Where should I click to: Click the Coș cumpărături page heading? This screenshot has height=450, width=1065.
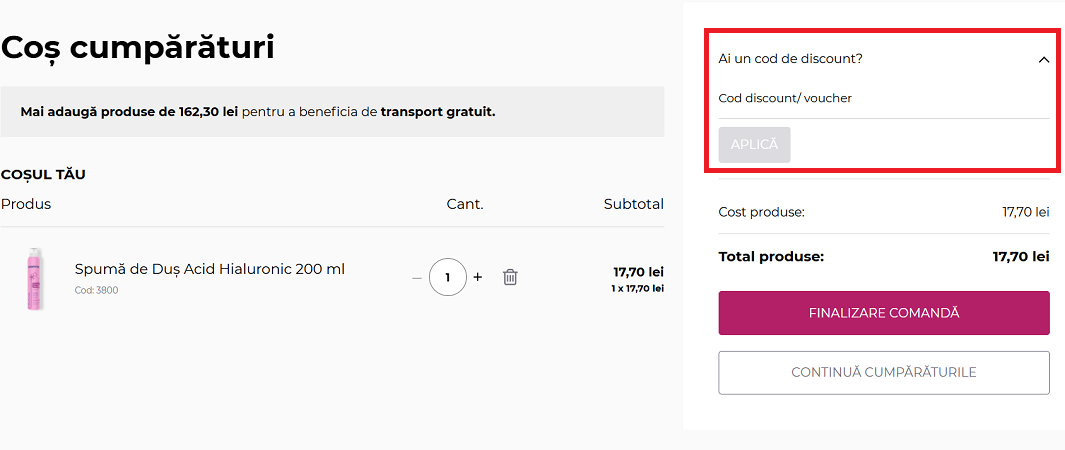[x=138, y=47]
